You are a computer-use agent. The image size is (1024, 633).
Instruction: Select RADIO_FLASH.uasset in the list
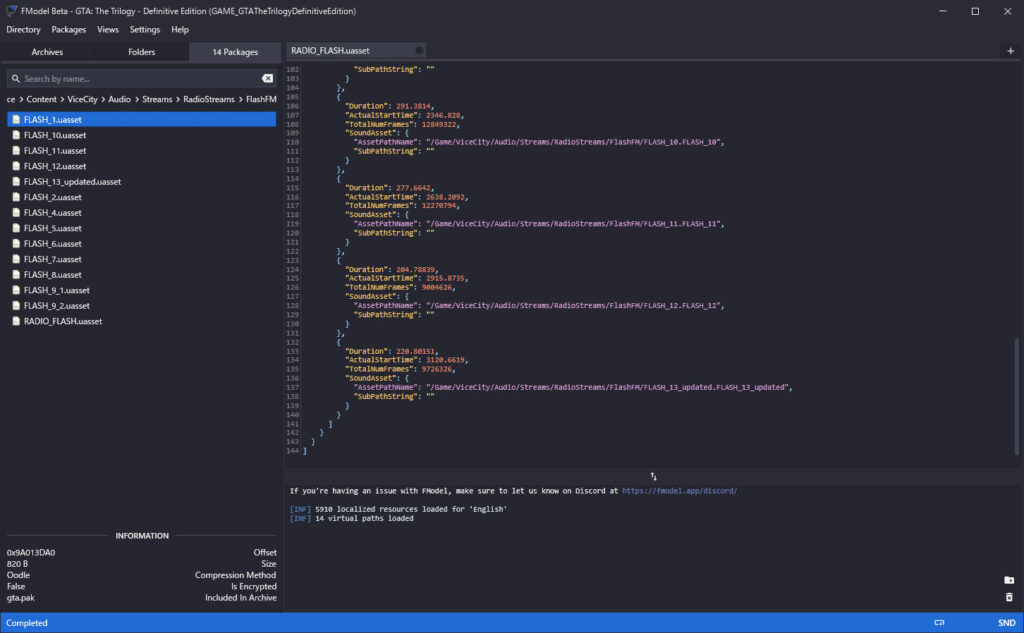point(142,321)
